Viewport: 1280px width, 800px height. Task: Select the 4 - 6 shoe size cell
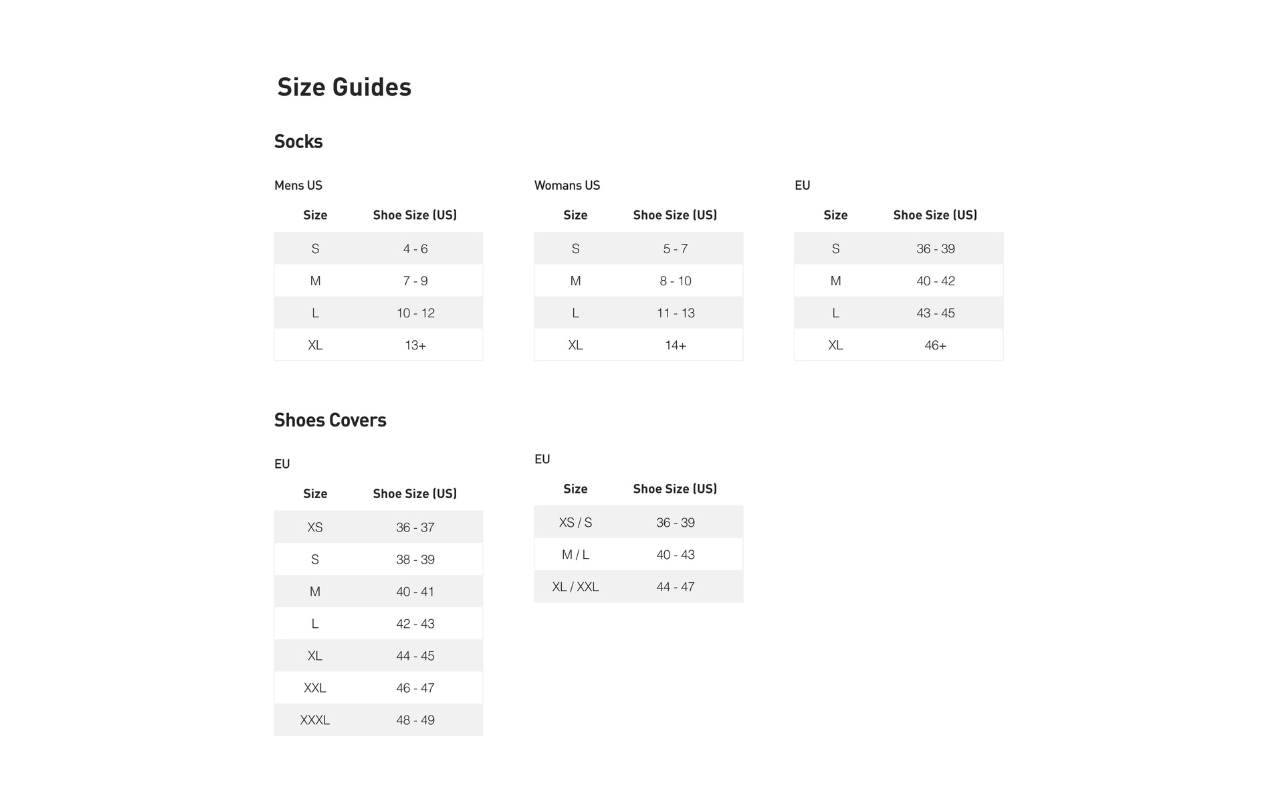click(415, 249)
